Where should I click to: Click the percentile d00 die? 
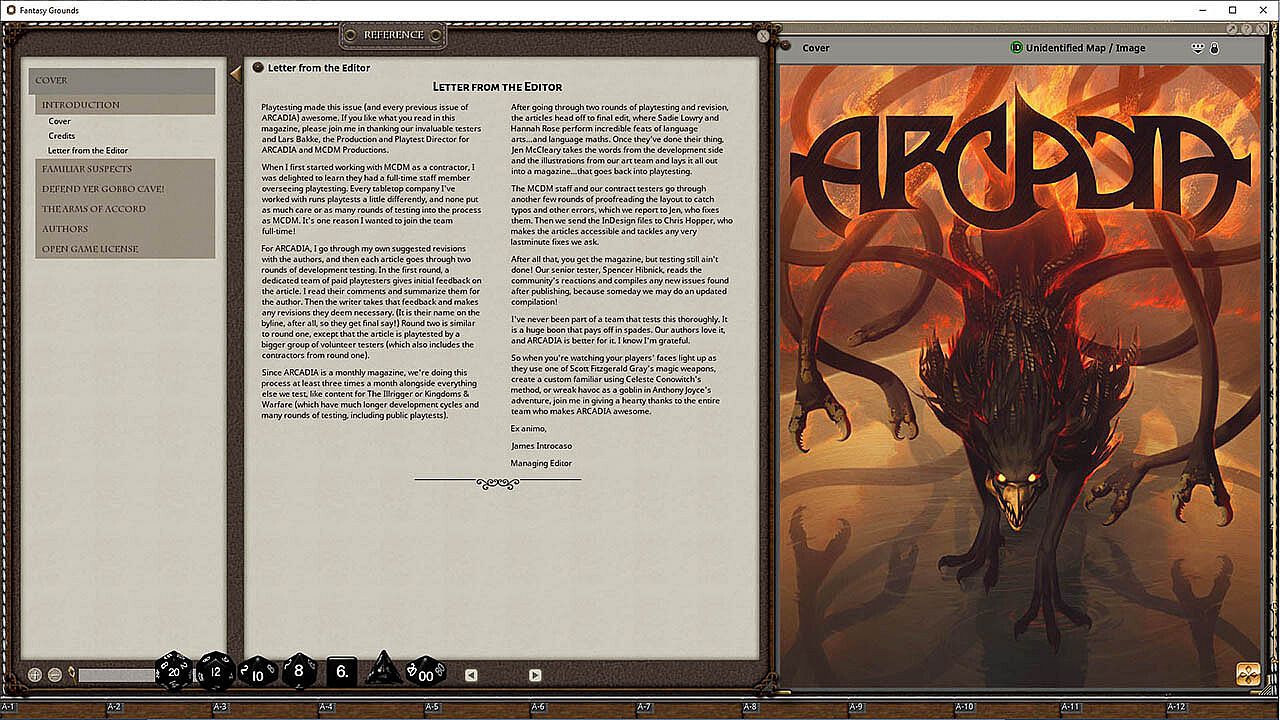click(x=425, y=671)
